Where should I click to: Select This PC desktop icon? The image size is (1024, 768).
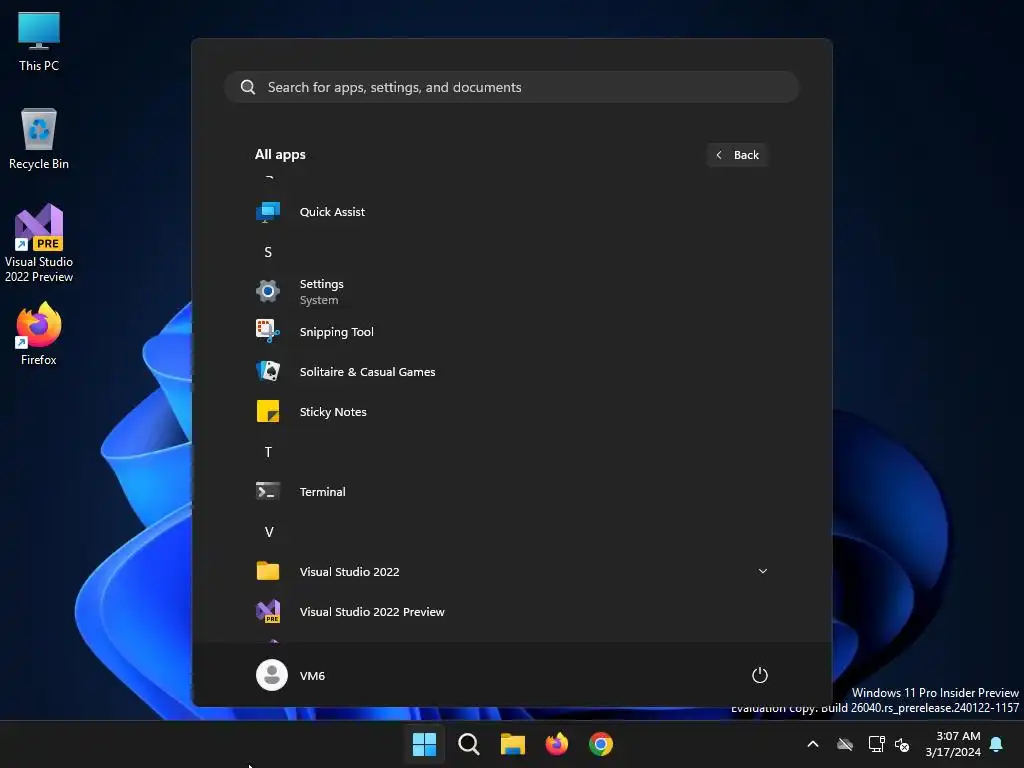pyautogui.click(x=39, y=42)
